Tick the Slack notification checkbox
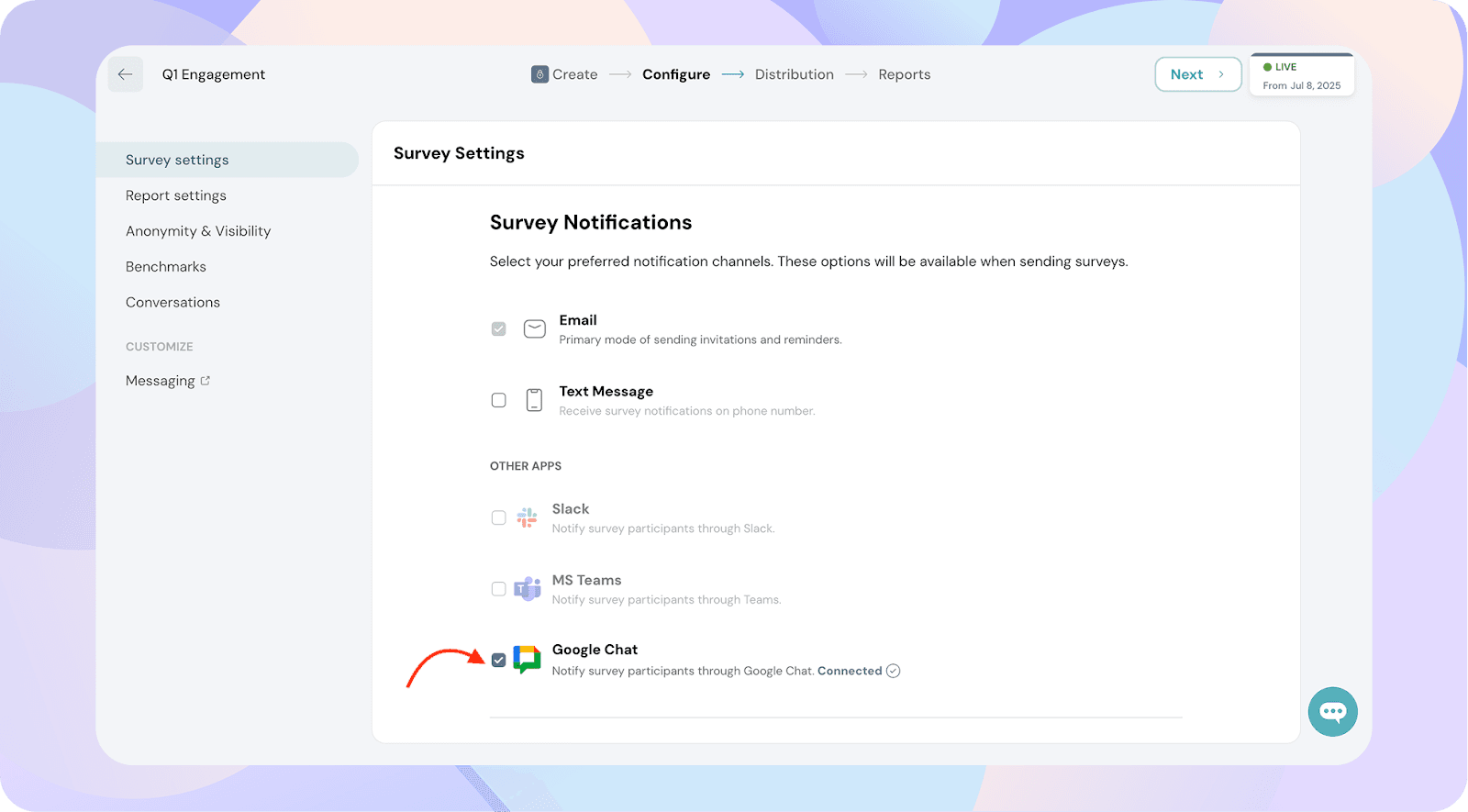This screenshot has height=812, width=1468. [x=498, y=517]
